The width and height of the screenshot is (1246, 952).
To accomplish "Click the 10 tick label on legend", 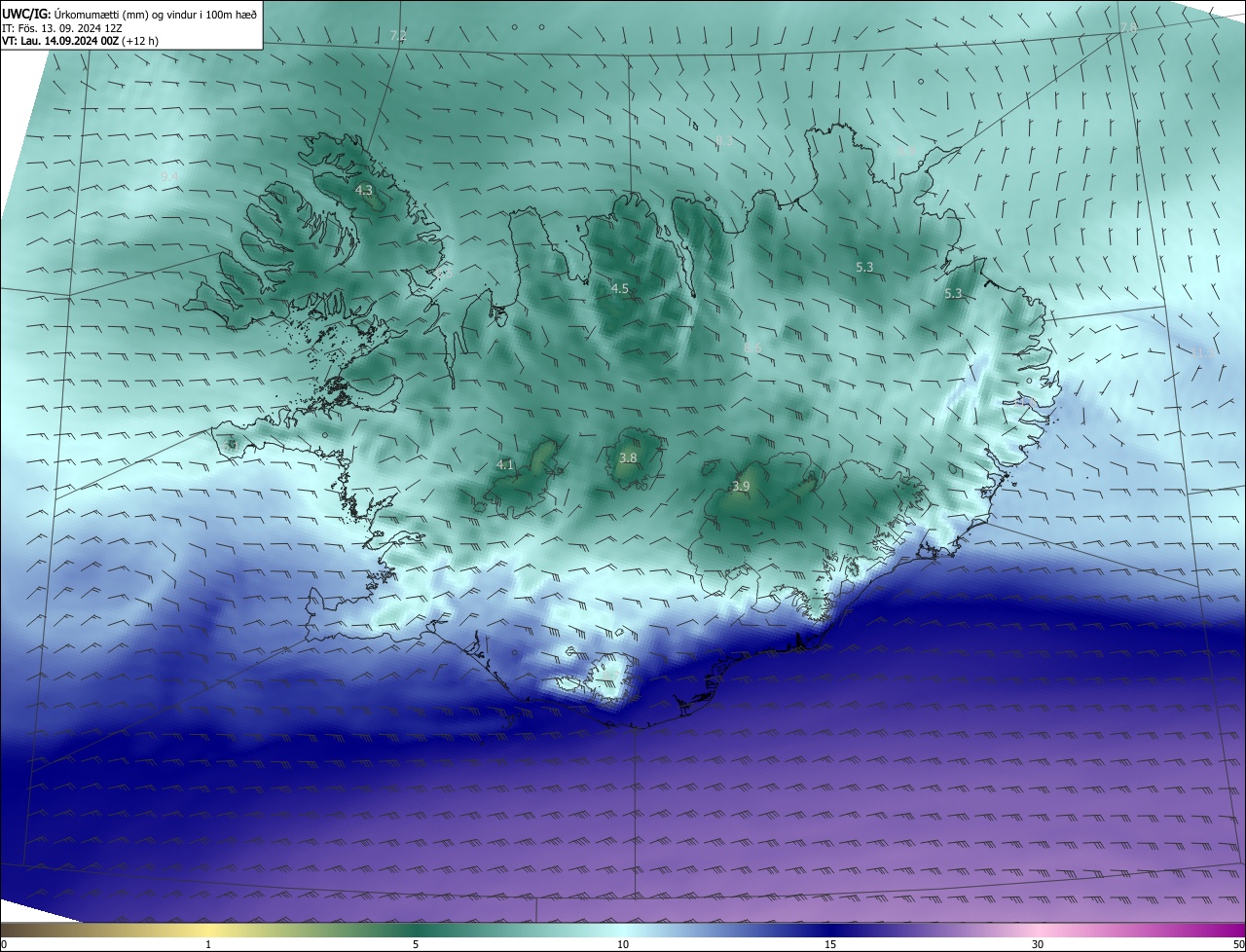I will [623, 944].
